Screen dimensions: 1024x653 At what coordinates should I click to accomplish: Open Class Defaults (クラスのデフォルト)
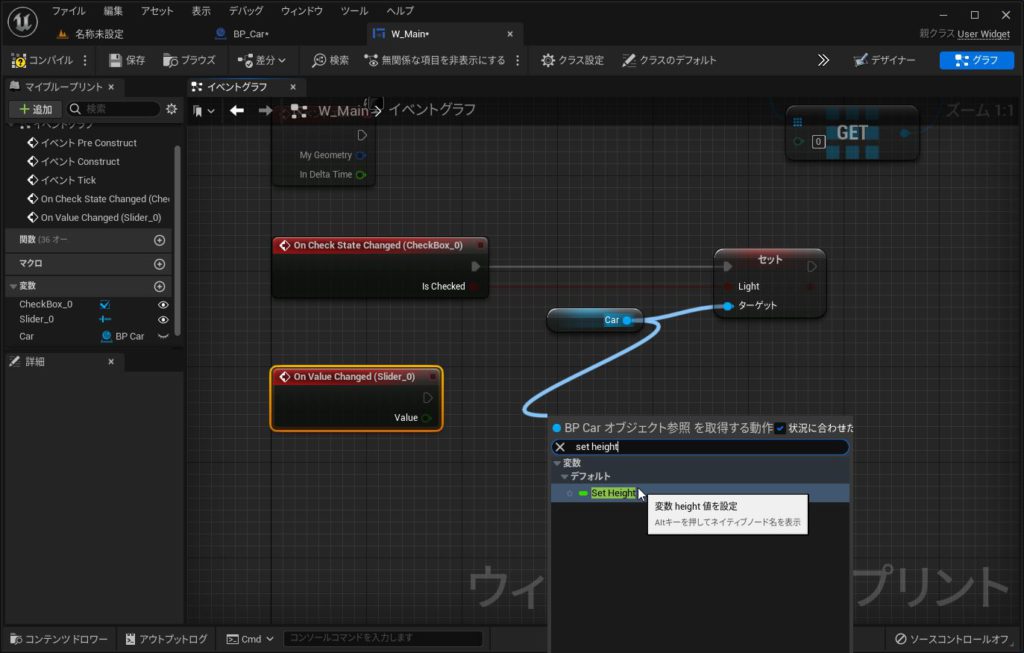tap(669, 60)
